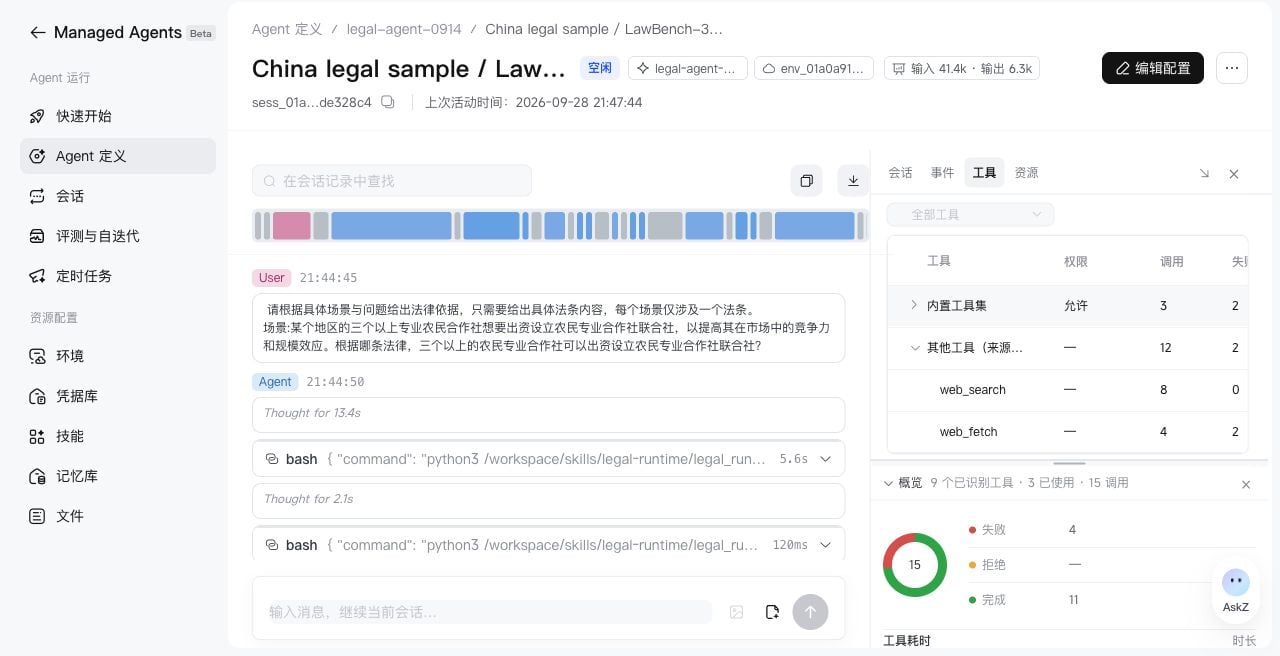Viewport: 1280px width, 656px height.
Task: Click the 在会话记录中查找 search field
Action: coord(392,181)
